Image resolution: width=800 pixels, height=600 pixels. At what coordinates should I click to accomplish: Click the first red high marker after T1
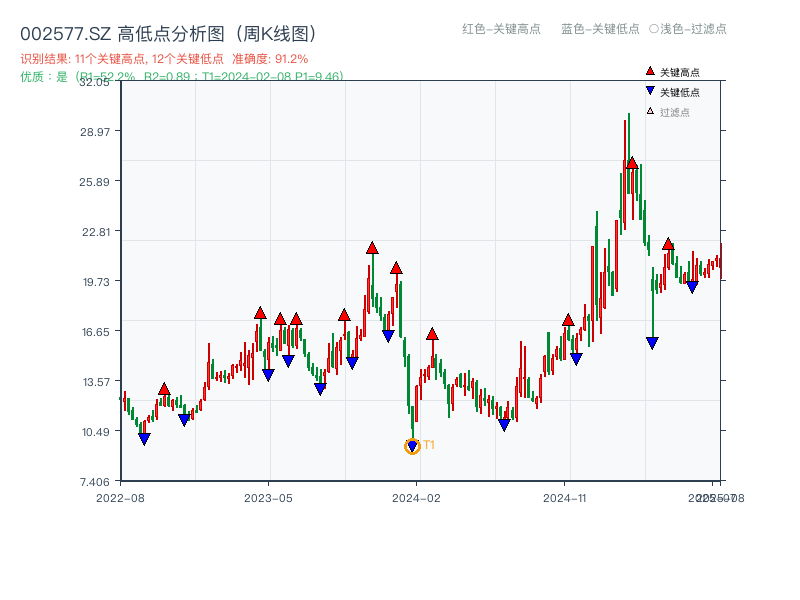coord(432,334)
